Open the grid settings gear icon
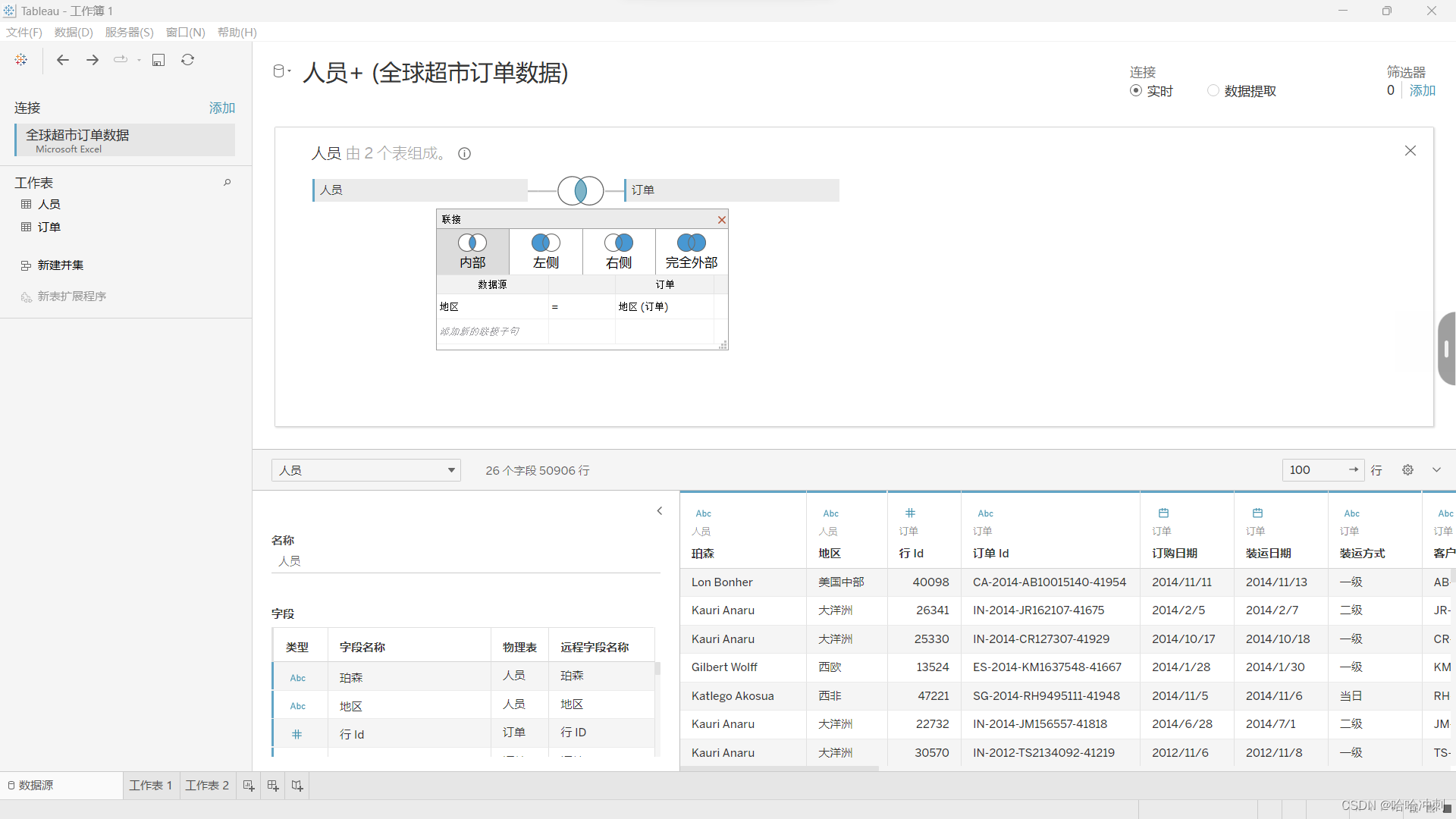This screenshot has height=819, width=1456. coord(1407,470)
